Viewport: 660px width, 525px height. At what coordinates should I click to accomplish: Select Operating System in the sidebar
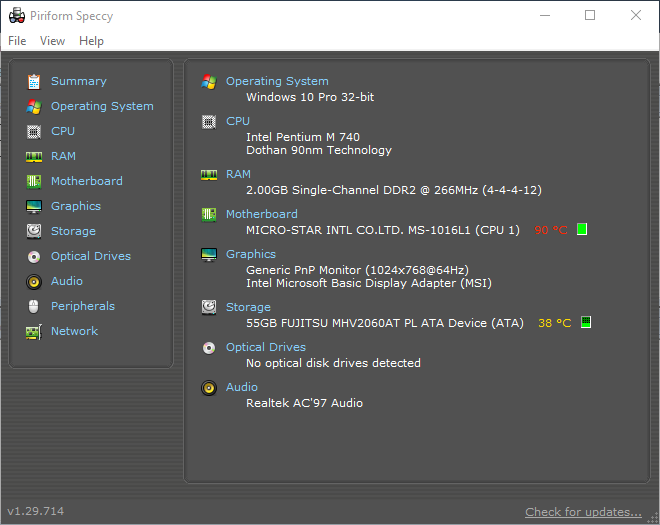pos(102,106)
